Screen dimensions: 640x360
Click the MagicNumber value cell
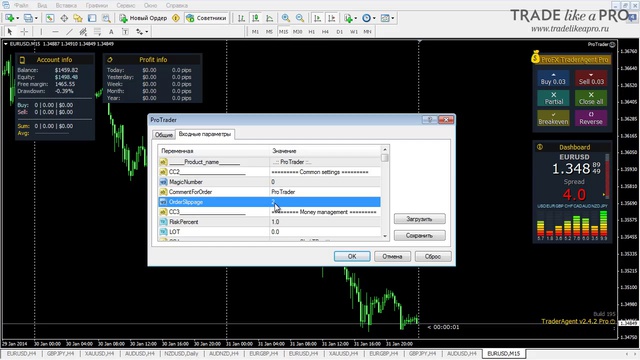[x=325, y=182]
